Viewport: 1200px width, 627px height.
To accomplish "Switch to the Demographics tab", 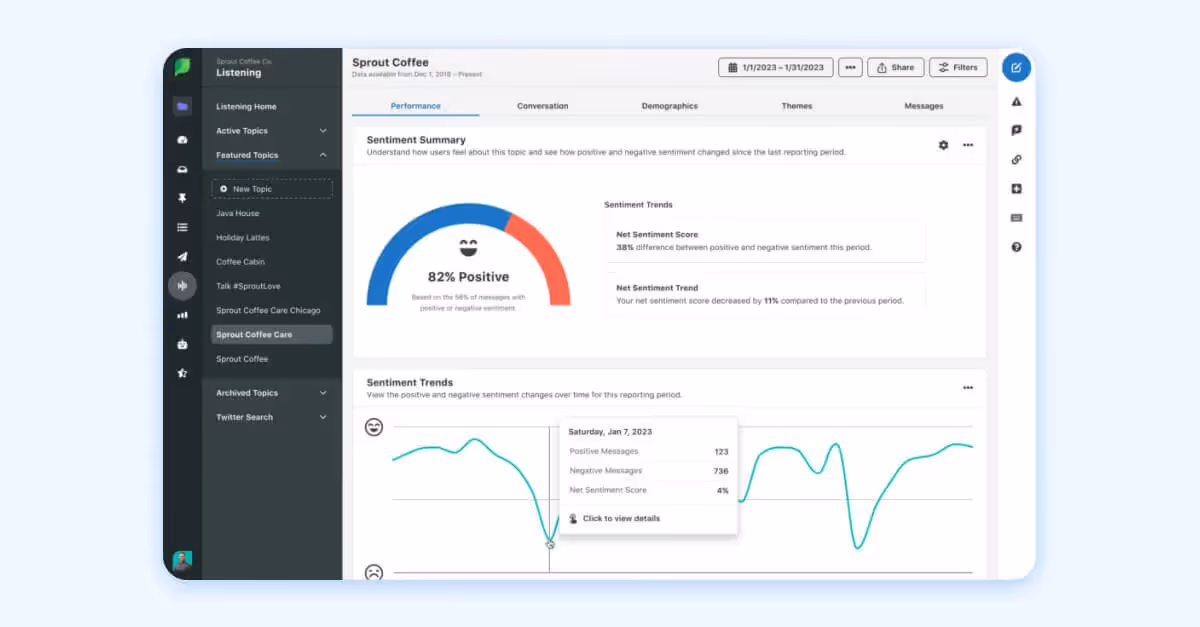I will click(x=669, y=105).
